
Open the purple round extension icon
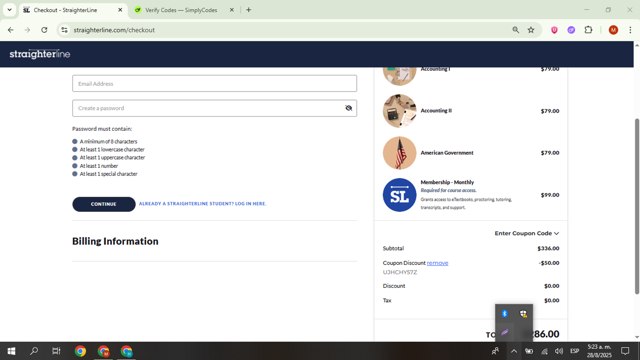click(571, 30)
